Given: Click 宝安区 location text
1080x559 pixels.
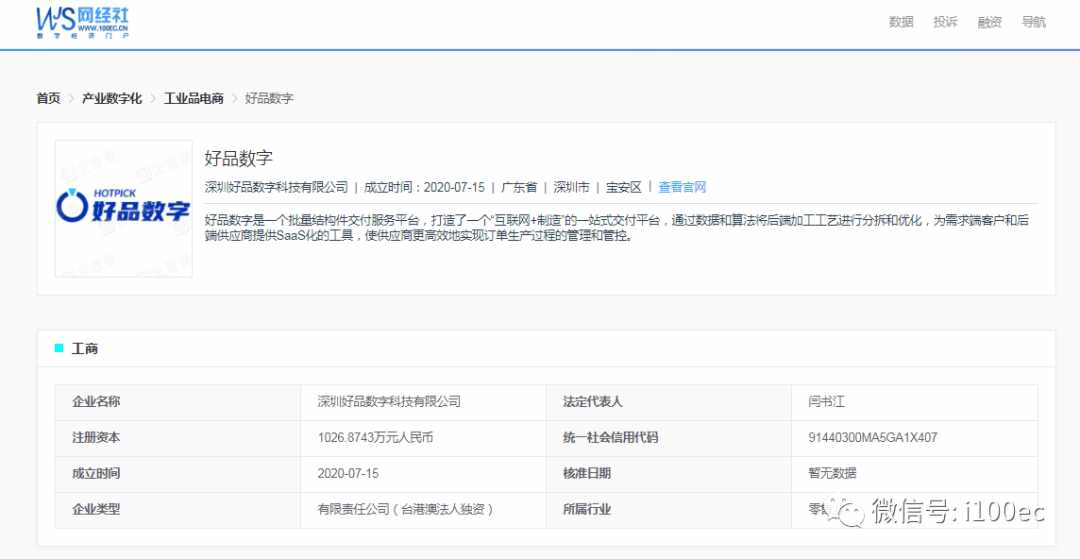Looking at the screenshot, I should (624, 187).
